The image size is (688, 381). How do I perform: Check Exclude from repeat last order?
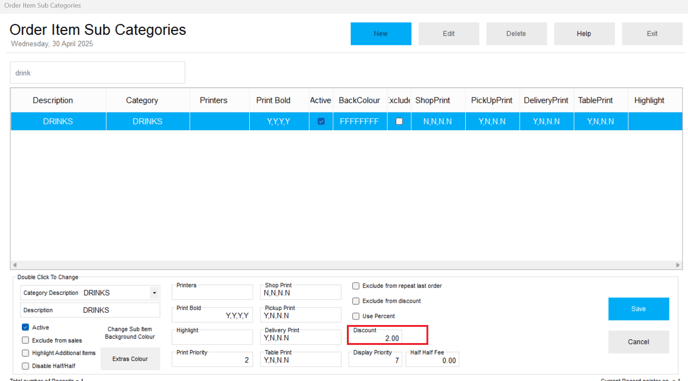(356, 286)
